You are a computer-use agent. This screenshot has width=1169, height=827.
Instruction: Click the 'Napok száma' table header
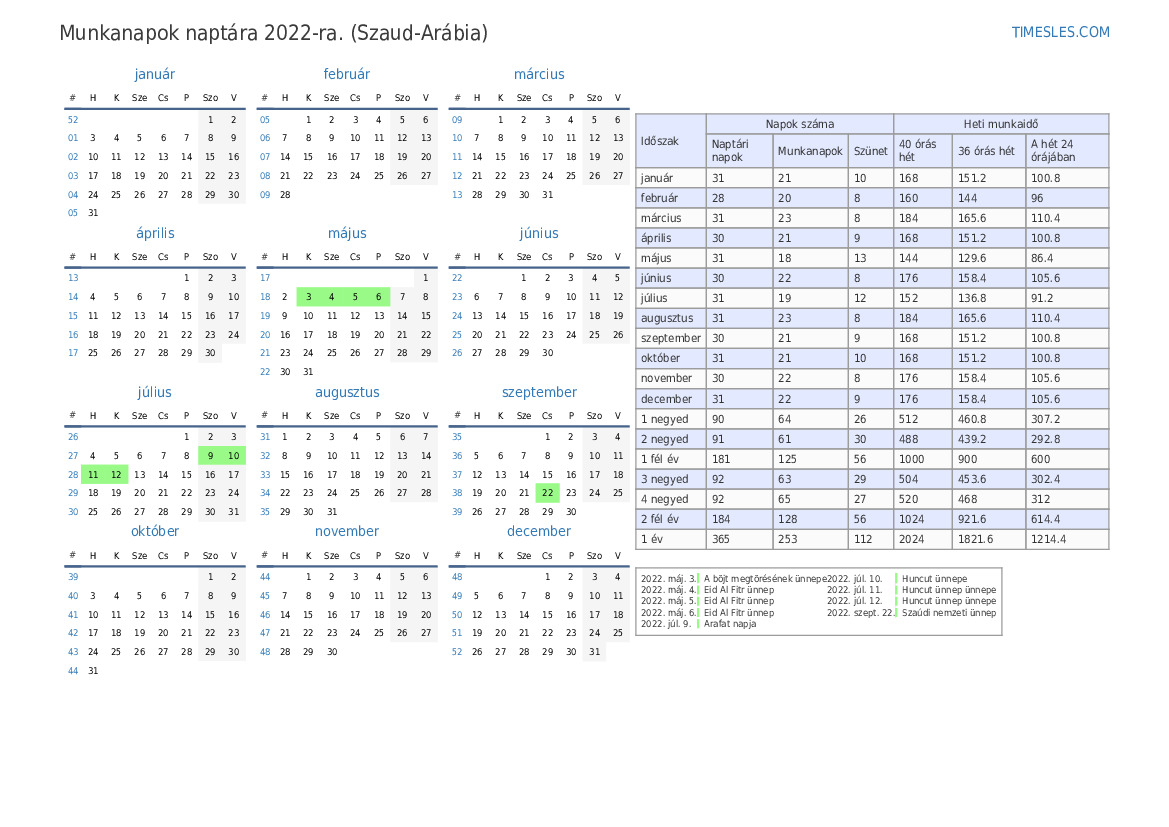pos(799,124)
